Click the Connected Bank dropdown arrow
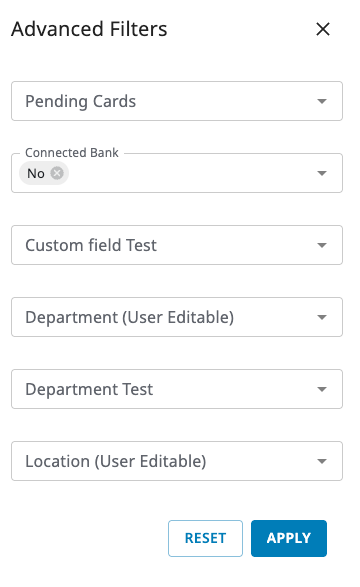 (322, 173)
